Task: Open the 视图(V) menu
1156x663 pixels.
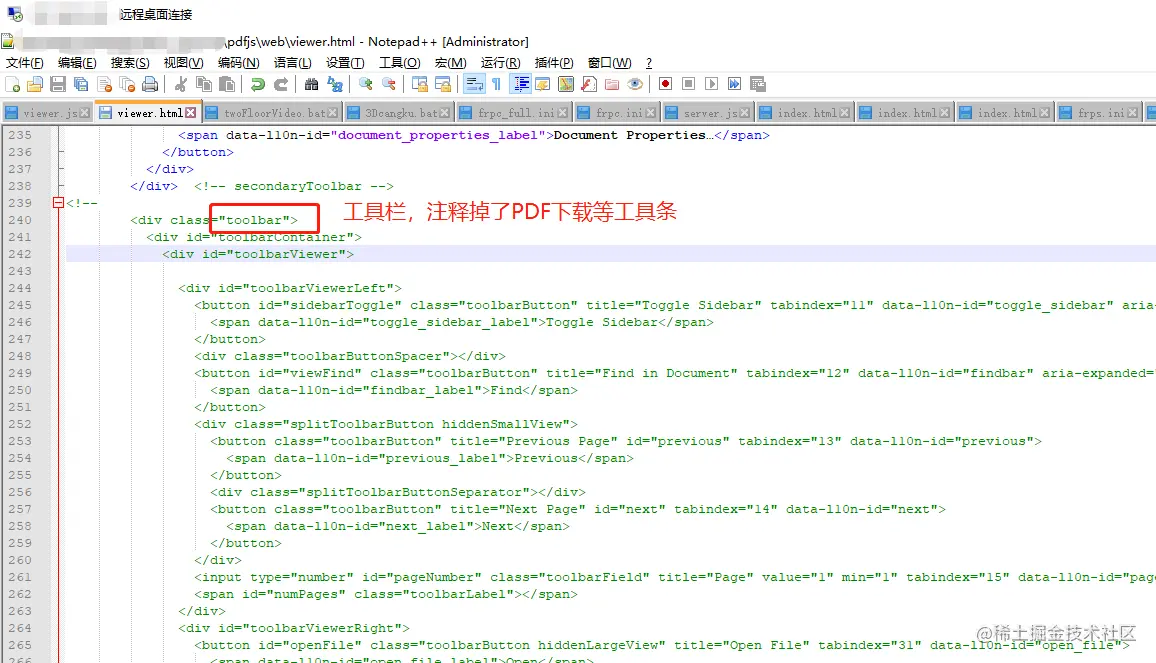Action: coord(184,63)
